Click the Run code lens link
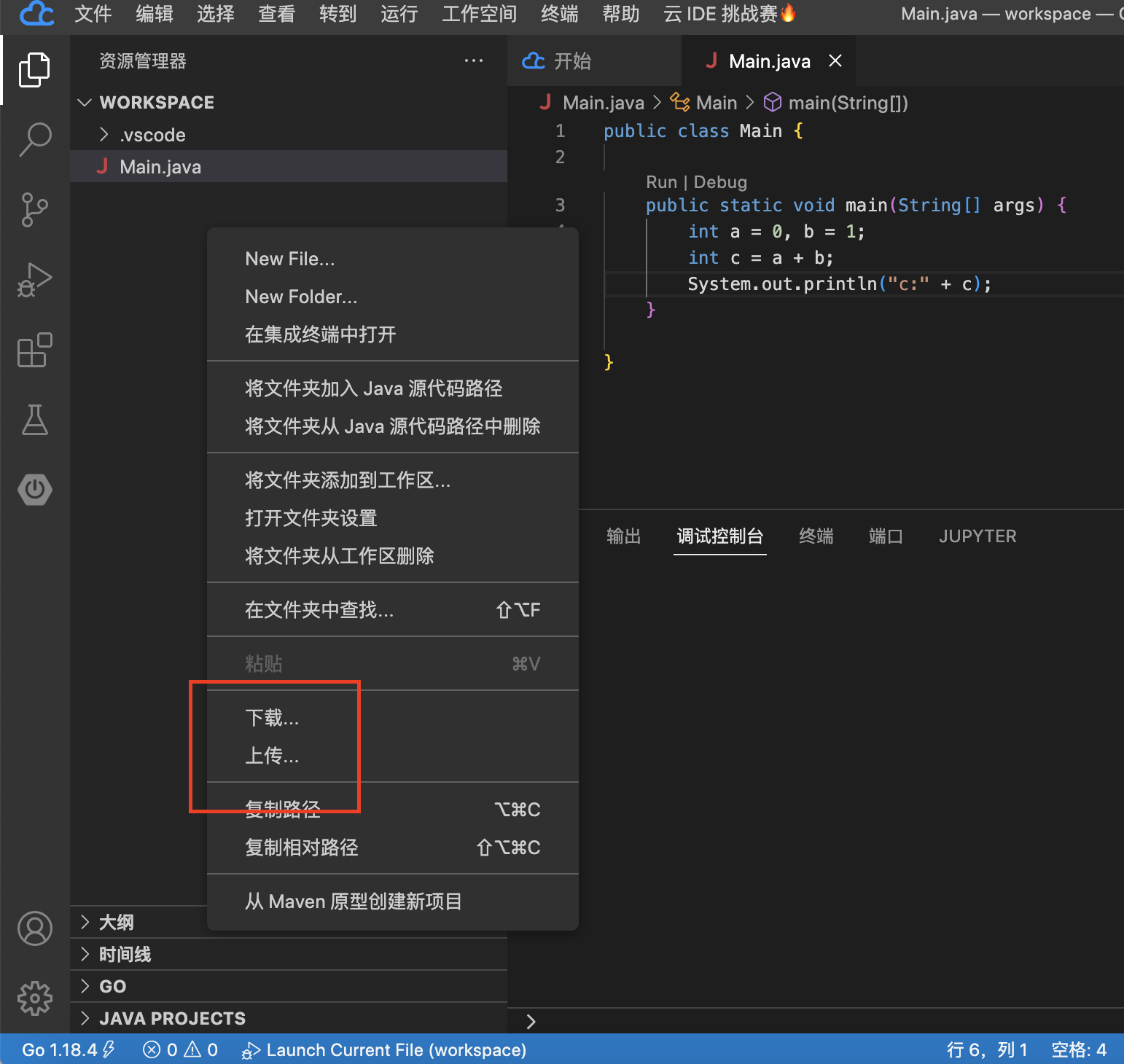The height and width of the screenshot is (1064, 1124). click(662, 182)
